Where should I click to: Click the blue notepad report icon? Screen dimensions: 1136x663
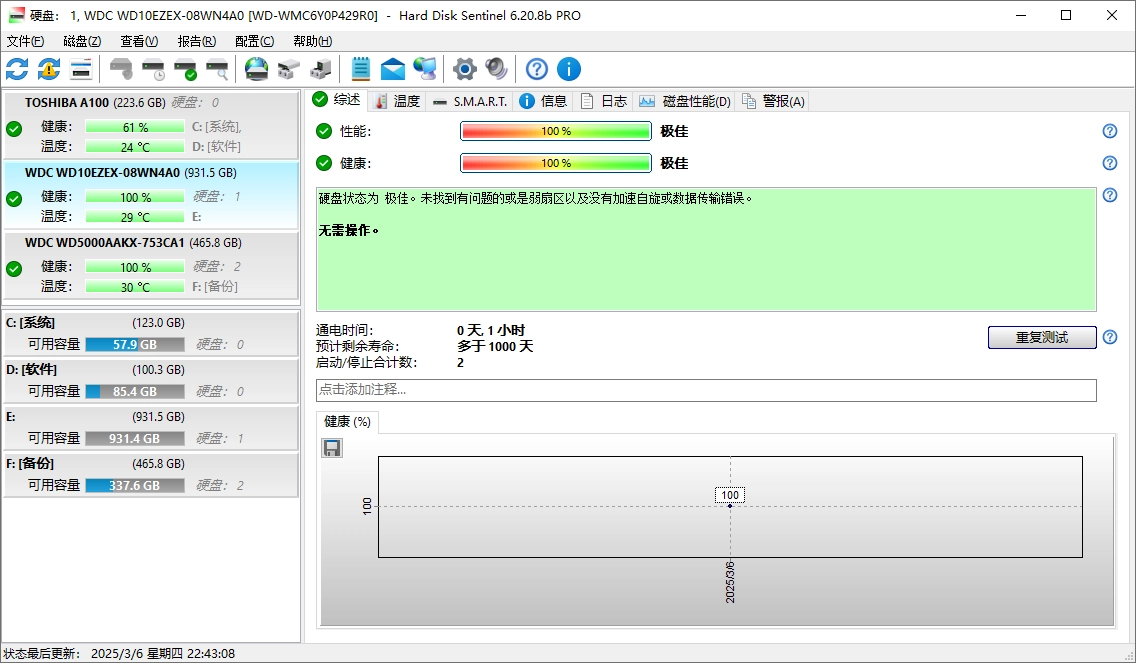(x=361, y=69)
